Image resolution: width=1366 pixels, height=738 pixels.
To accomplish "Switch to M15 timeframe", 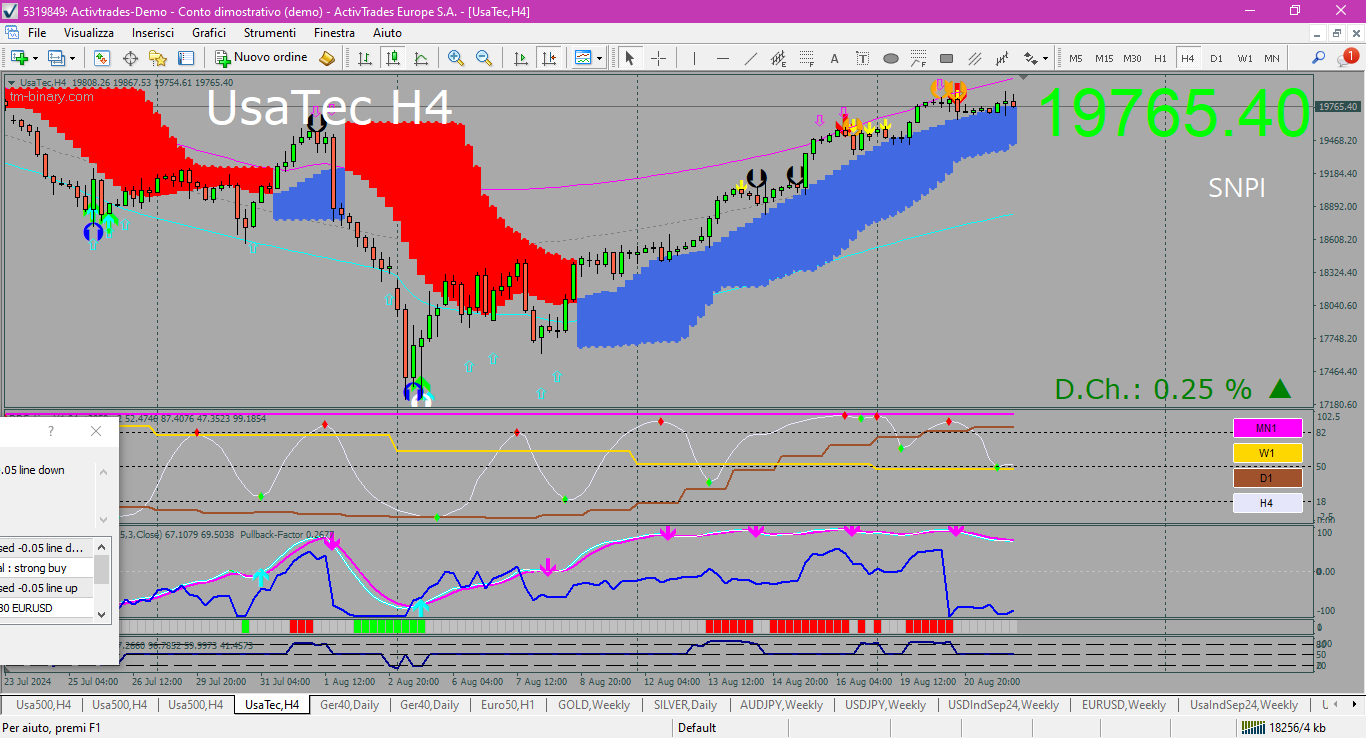I will (1104, 58).
